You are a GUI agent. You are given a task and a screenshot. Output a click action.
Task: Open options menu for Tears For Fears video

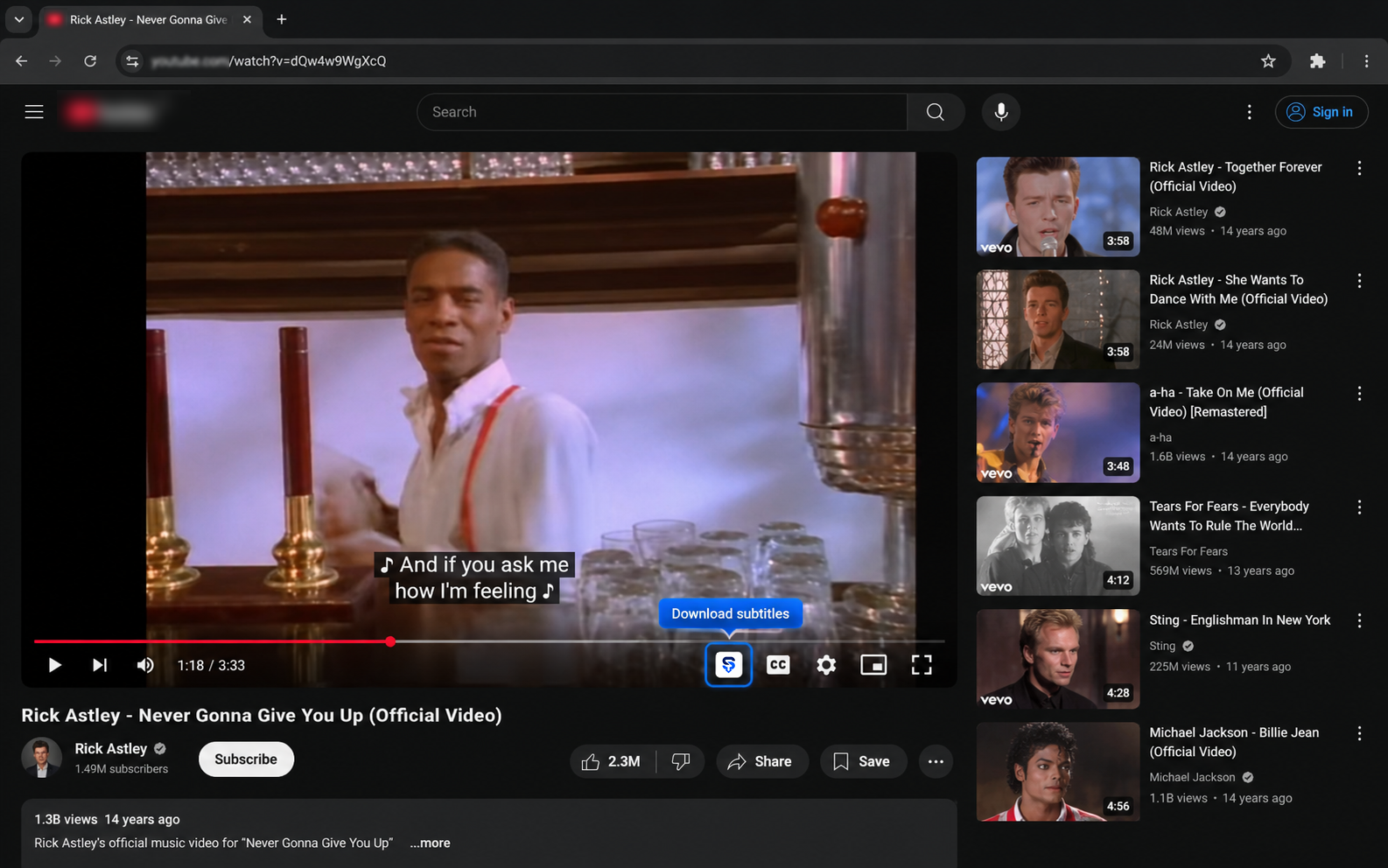1359,507
